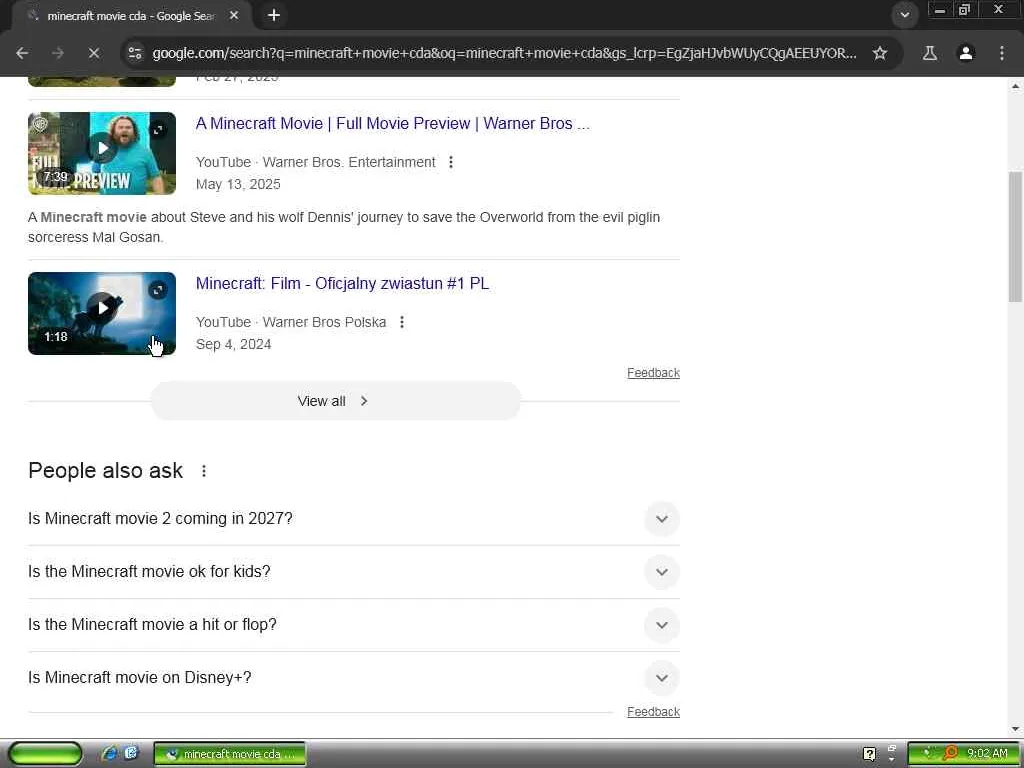The image size is (1024, 768).
Task: Click the People also ask heading
Action: coord(106,471)
